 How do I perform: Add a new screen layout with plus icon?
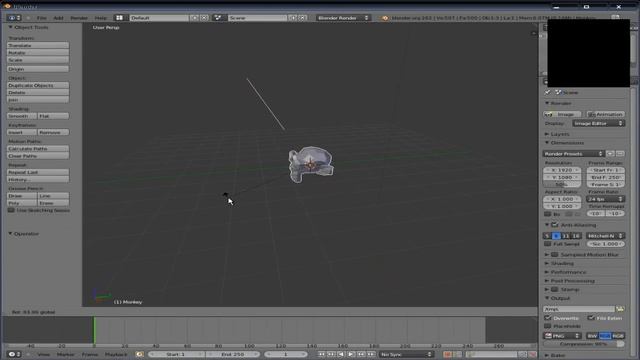pyautogui.click(x=194, y=18)
